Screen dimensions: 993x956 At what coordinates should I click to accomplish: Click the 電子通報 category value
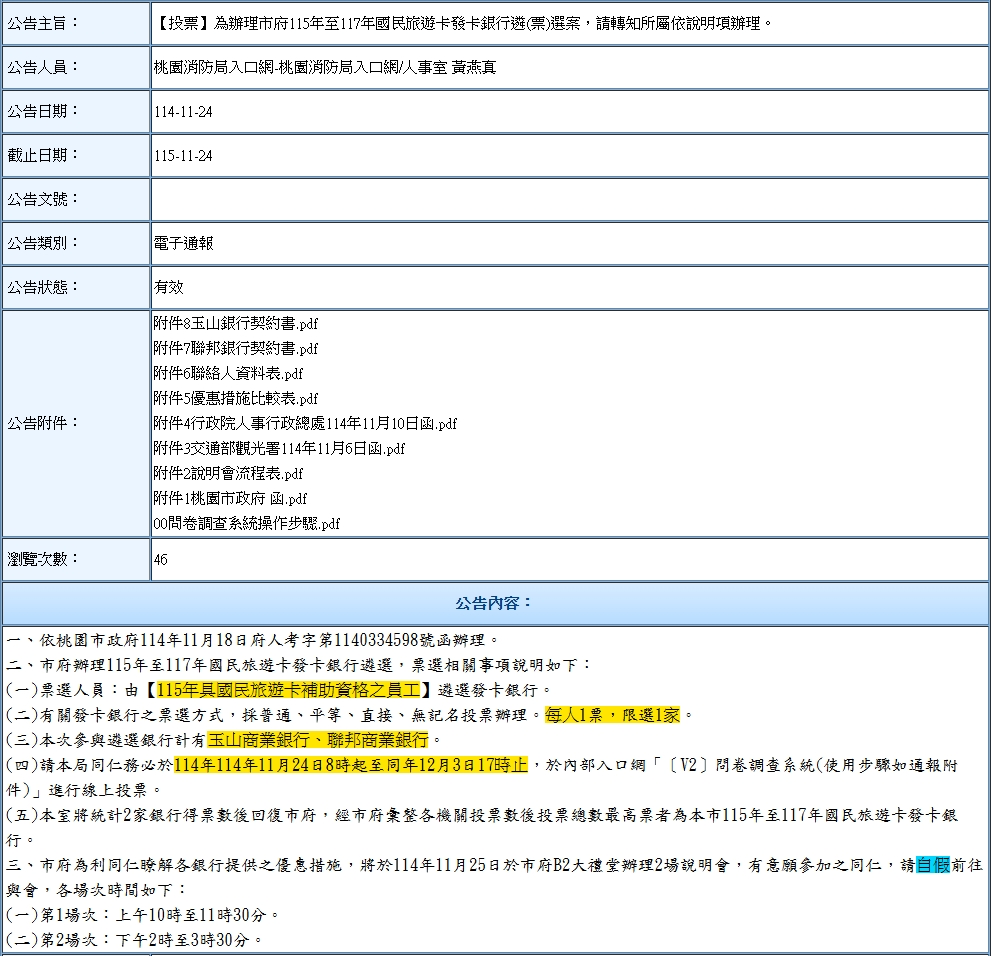click(x=183, y=243)
